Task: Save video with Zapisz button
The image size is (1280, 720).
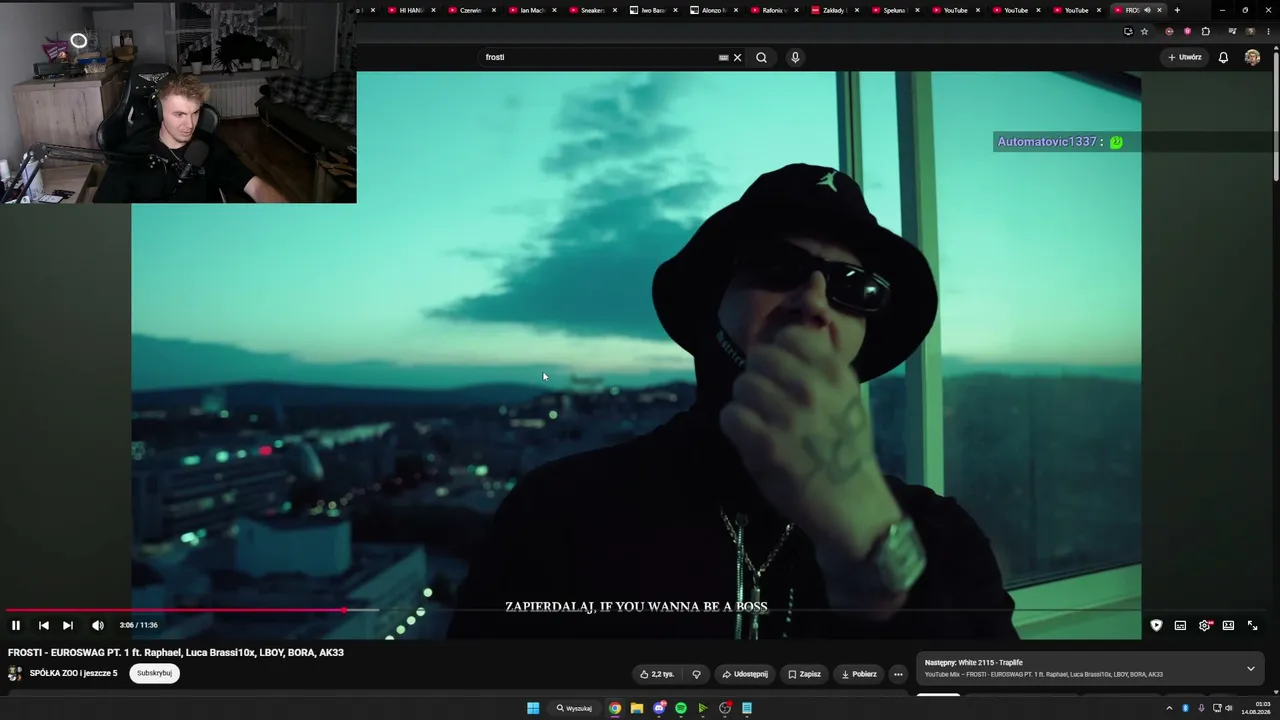Action: tap(804, 674)
